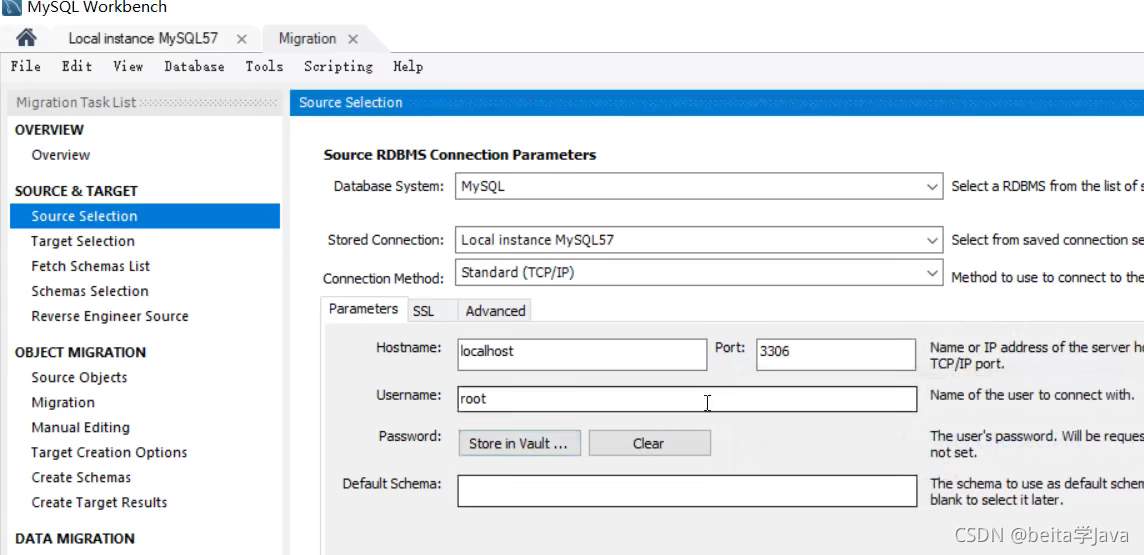Image resolution: width=1144 pixels, height=555 pixels.
Task: Open the Database menu
Action: tap(194, 66)
